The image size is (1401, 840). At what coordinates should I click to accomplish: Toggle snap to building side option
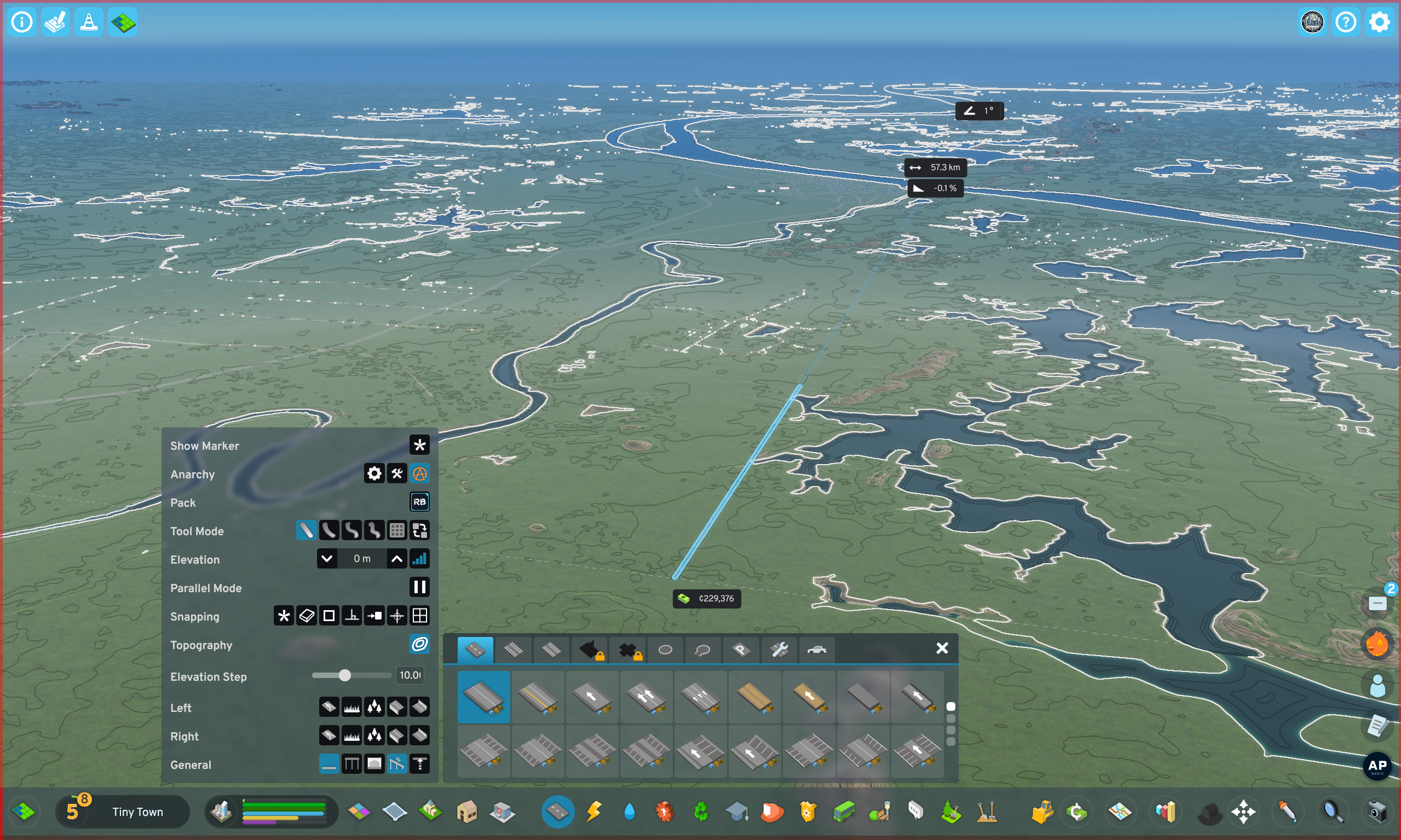click(x=374, y=615)
